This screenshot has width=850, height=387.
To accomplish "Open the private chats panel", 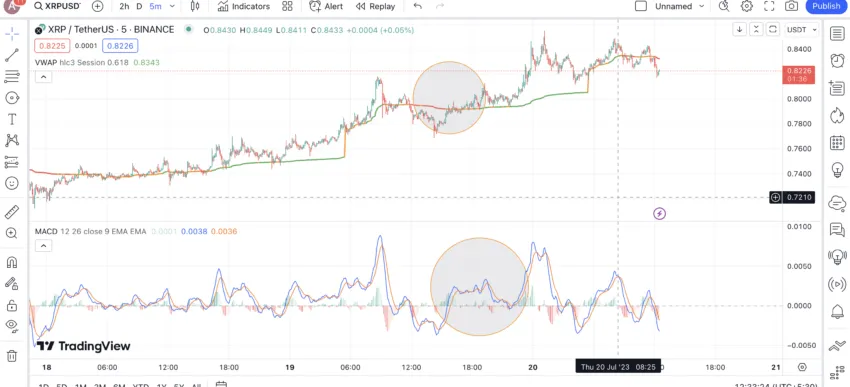I will (x=837, y=230).
